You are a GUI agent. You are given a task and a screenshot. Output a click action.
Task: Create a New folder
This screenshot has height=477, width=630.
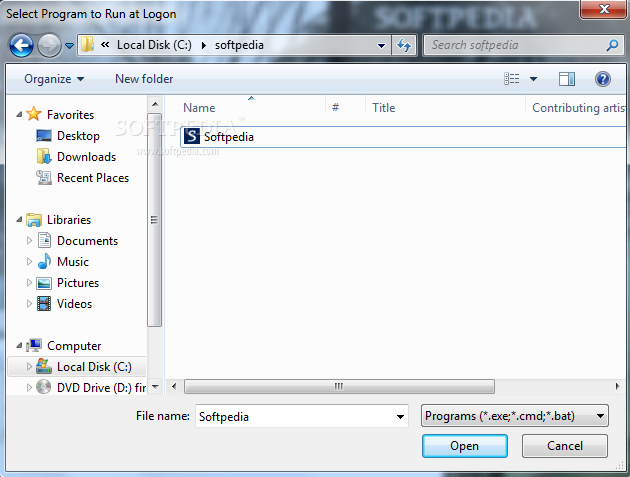(144, 79)
